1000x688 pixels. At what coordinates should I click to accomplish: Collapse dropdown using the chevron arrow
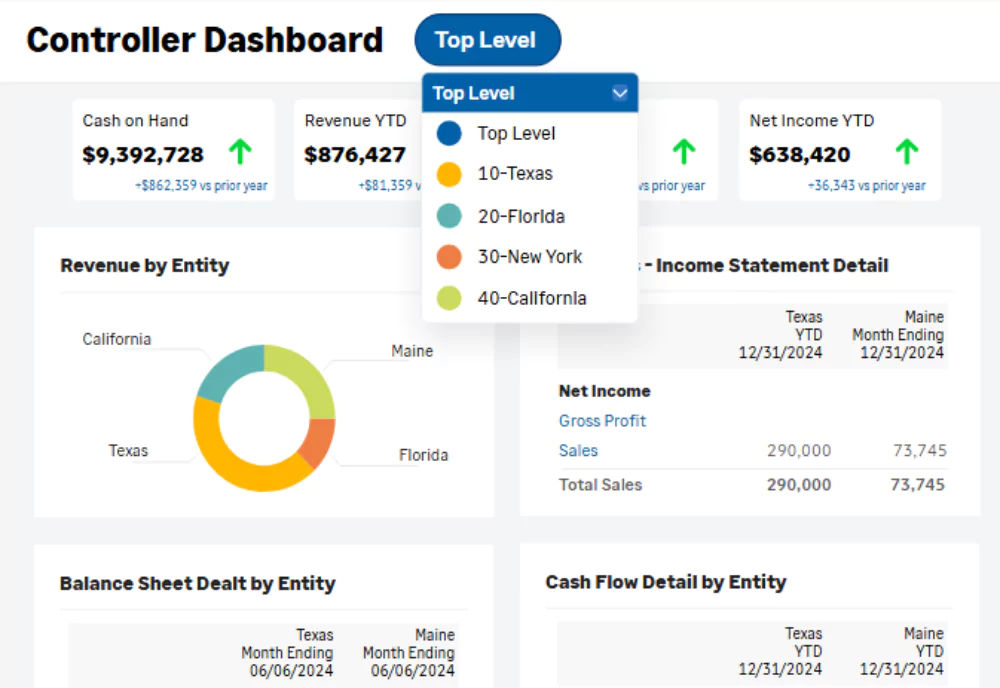tap(620, 93)
